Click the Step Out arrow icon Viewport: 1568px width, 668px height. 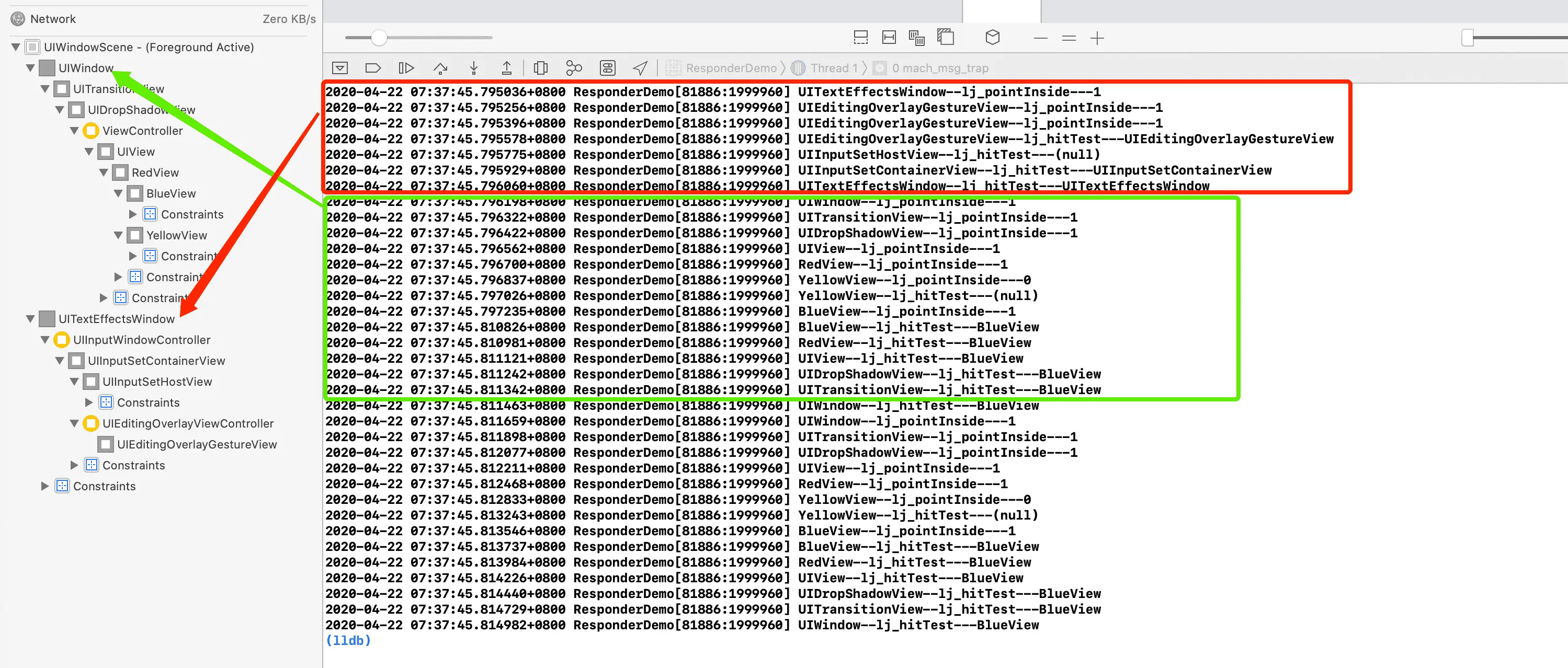point(506,68)
